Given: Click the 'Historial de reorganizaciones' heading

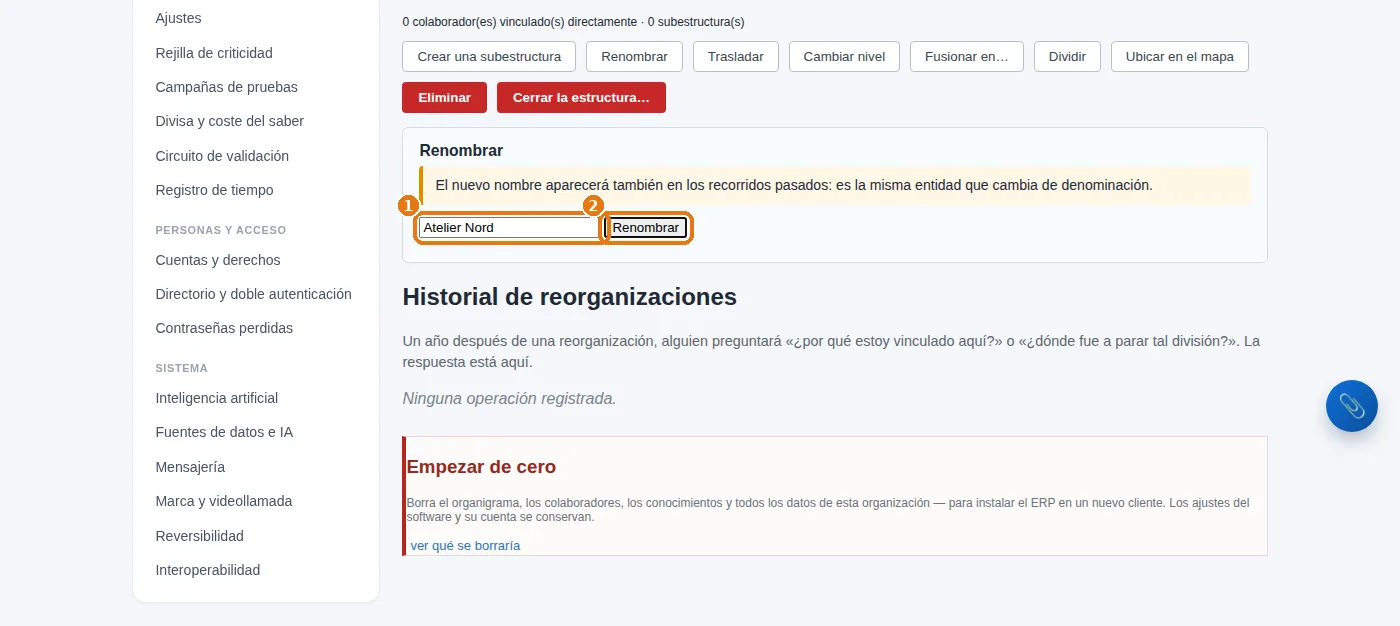Looking at the screenshot, I should point(569,297).
